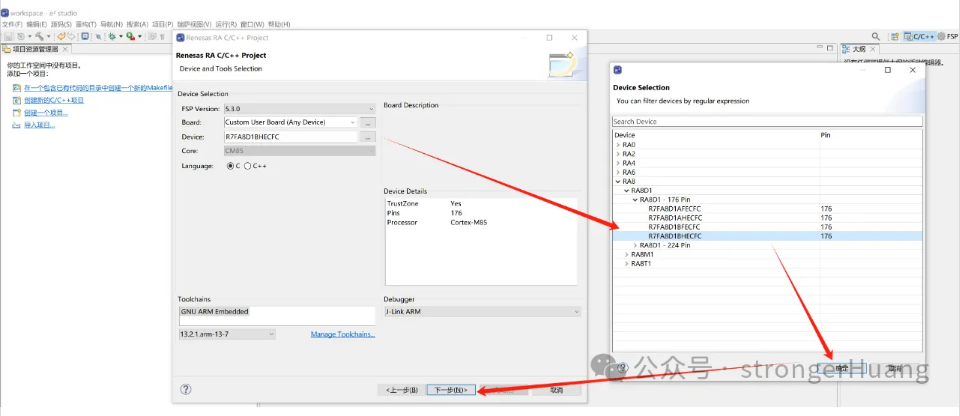Expand the RA8D1 - 224 Pin node
Screen dimensions: 960x416
(635, 245)
